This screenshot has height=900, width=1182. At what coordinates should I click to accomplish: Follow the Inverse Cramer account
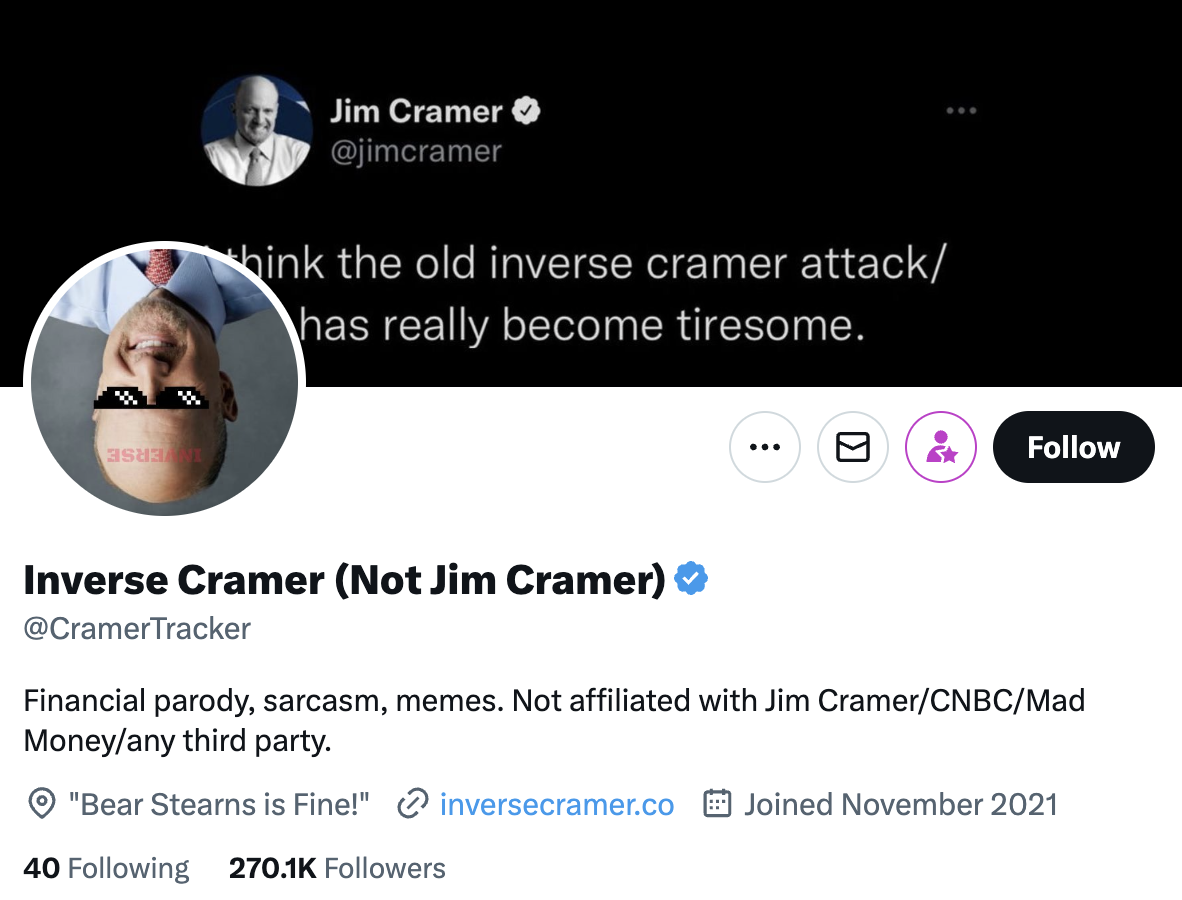[1073, 447]
